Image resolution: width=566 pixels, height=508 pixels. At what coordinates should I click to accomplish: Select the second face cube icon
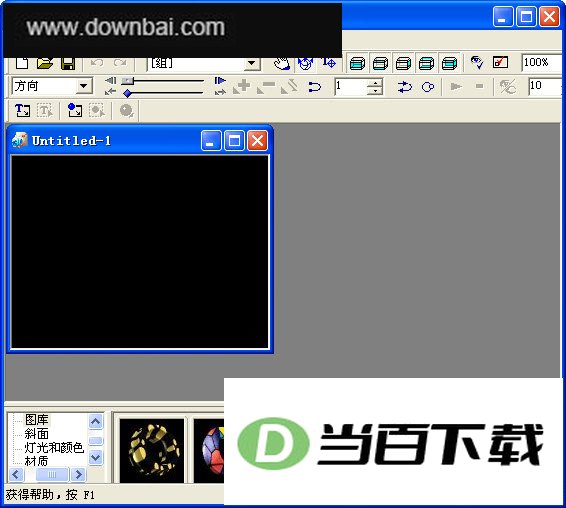tap(380, 64)
